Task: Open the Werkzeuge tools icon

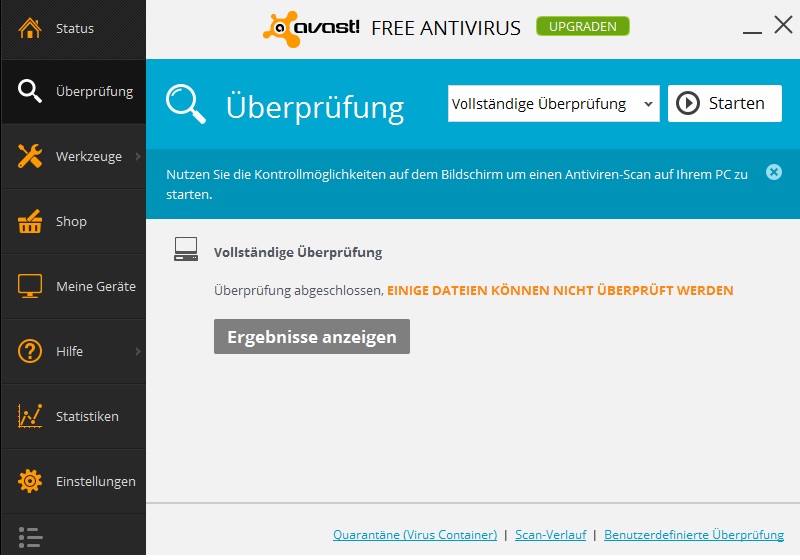Action: (30, 156)
